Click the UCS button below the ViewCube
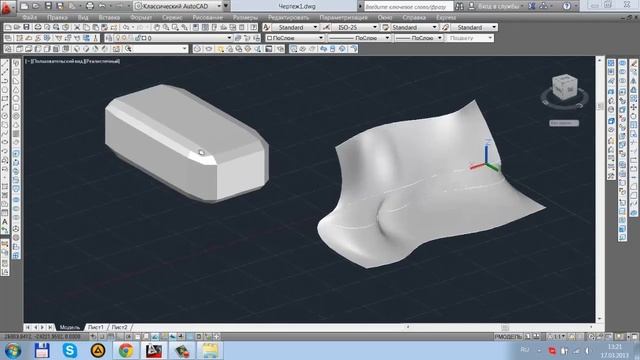Image resolution: width=640 pixels, height=360 pixels. (x=564, y=123)
